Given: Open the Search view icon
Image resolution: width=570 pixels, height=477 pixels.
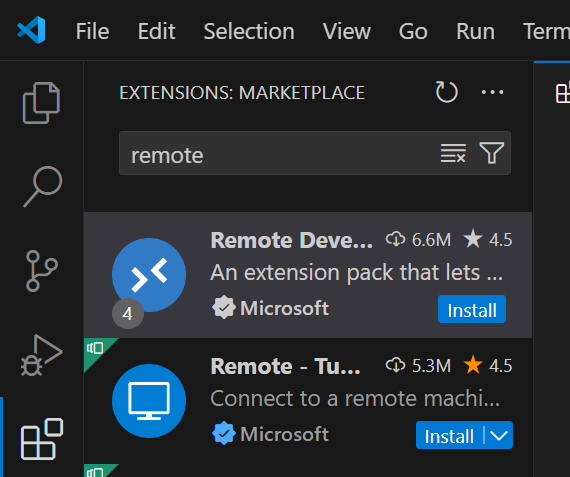Looking at the screenshot, I should coord(43,186).
